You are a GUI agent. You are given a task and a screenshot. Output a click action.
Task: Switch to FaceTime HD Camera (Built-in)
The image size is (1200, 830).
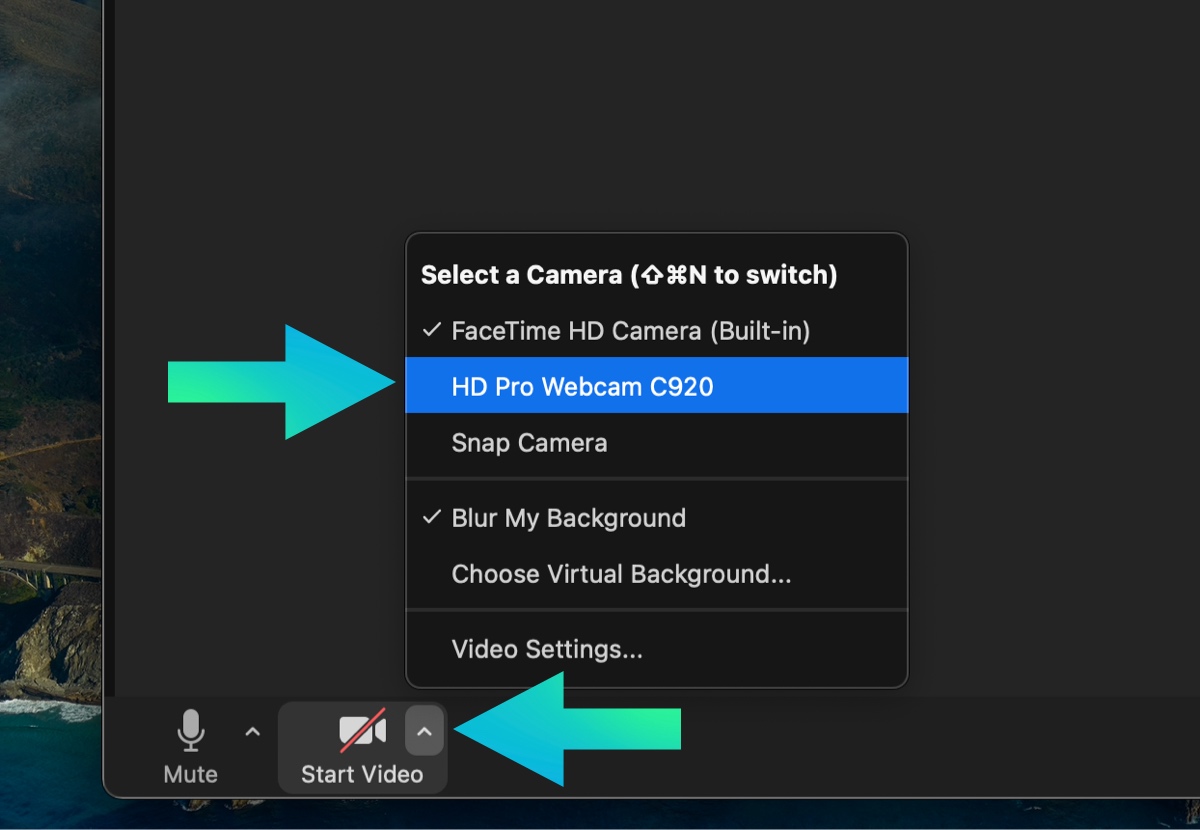[630, 331]
